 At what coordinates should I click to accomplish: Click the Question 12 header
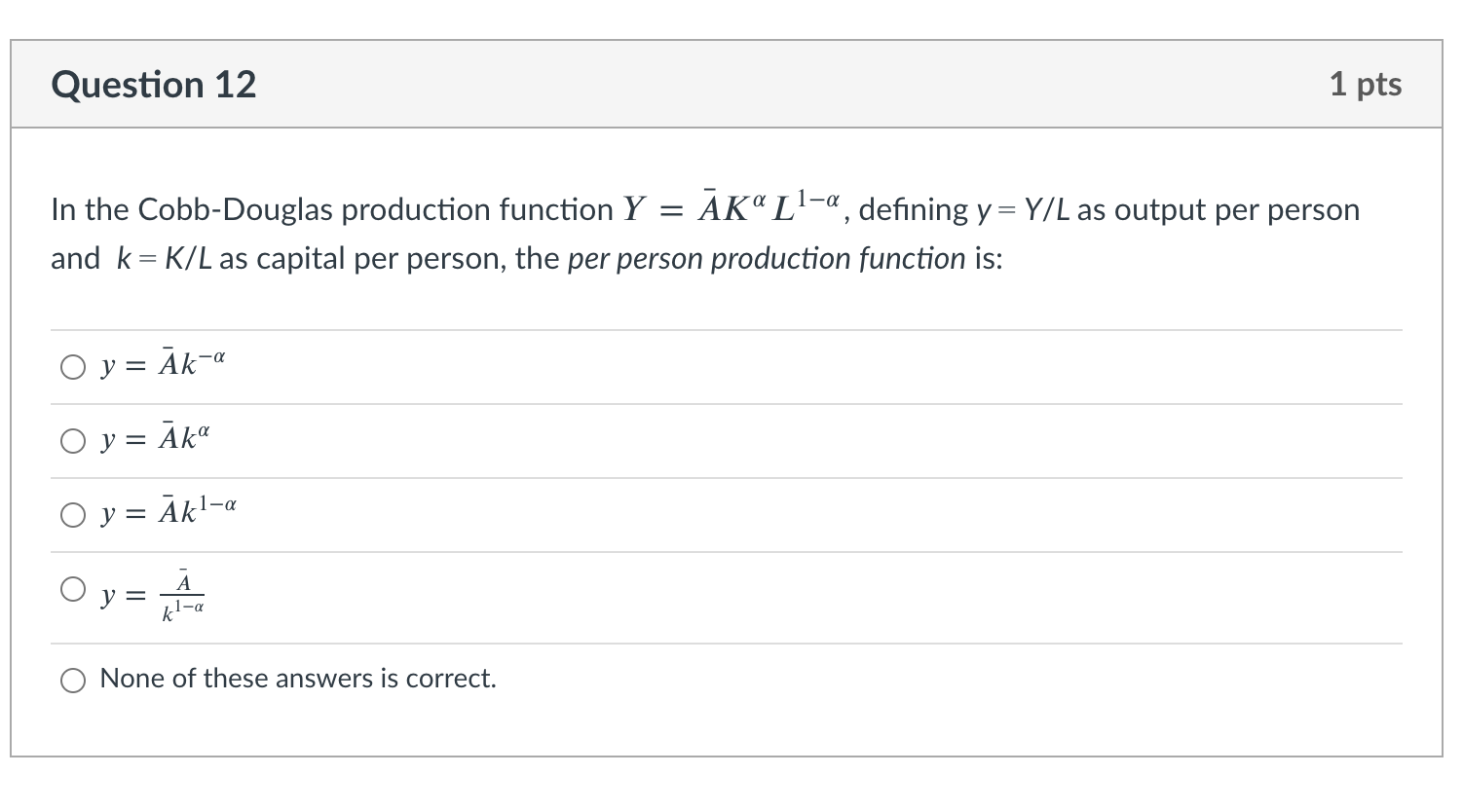tap(154, 85)
